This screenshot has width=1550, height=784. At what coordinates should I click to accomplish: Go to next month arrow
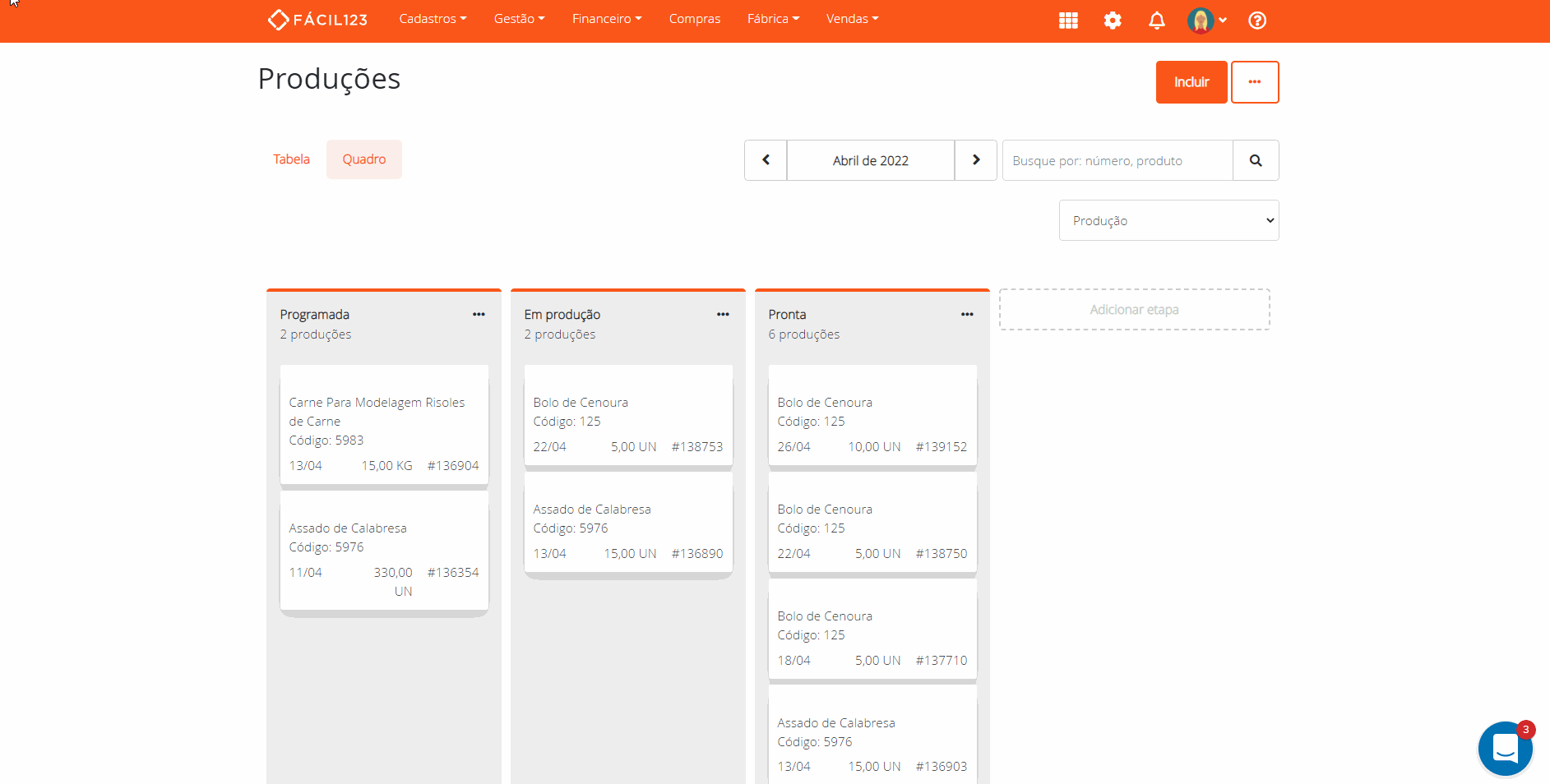coord(975,160)
